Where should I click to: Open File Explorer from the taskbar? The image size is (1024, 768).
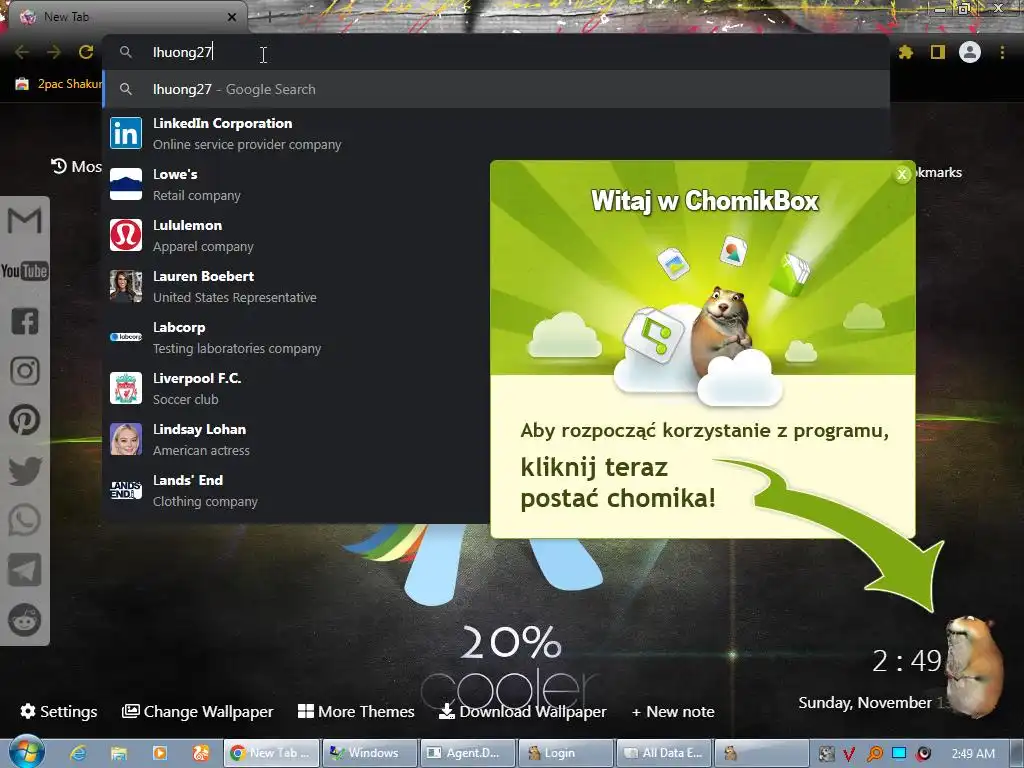coord(119,753)
